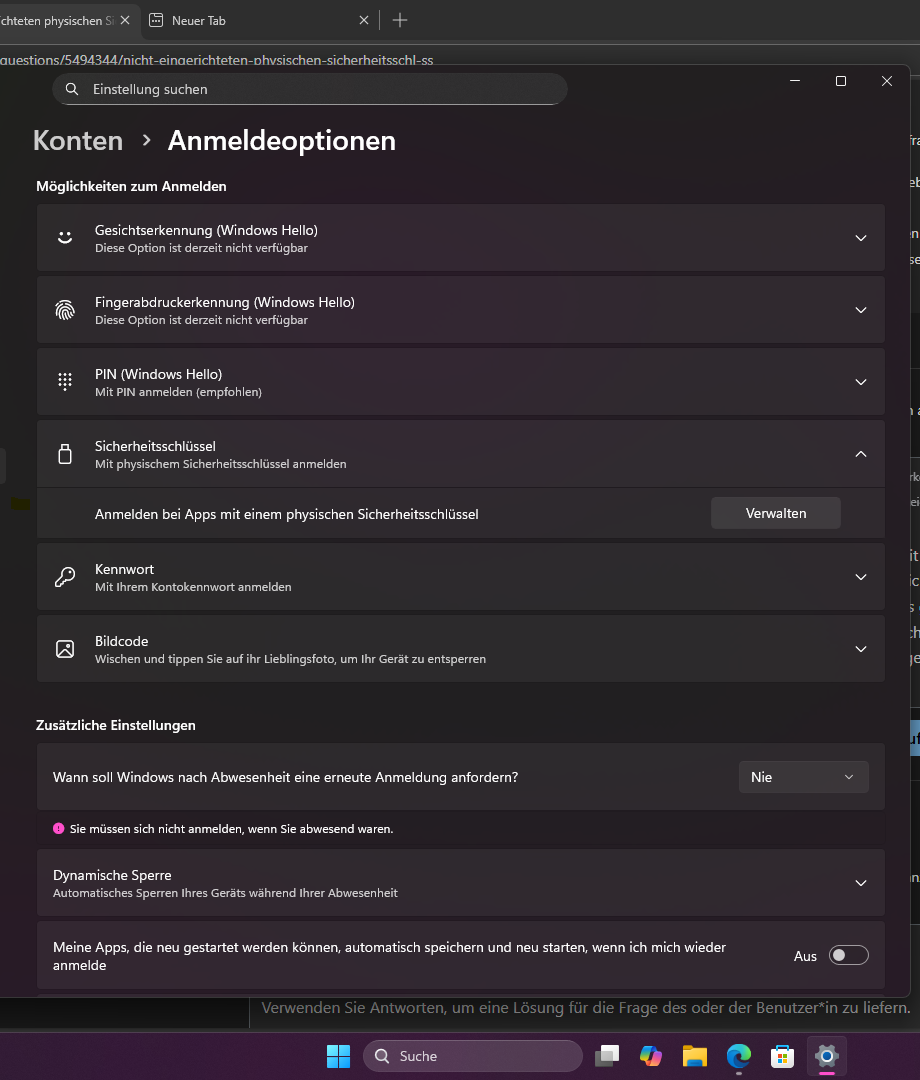Click the security key USB icon
The width and height of the screenshot is (920, 1080).
click(65, 454)
